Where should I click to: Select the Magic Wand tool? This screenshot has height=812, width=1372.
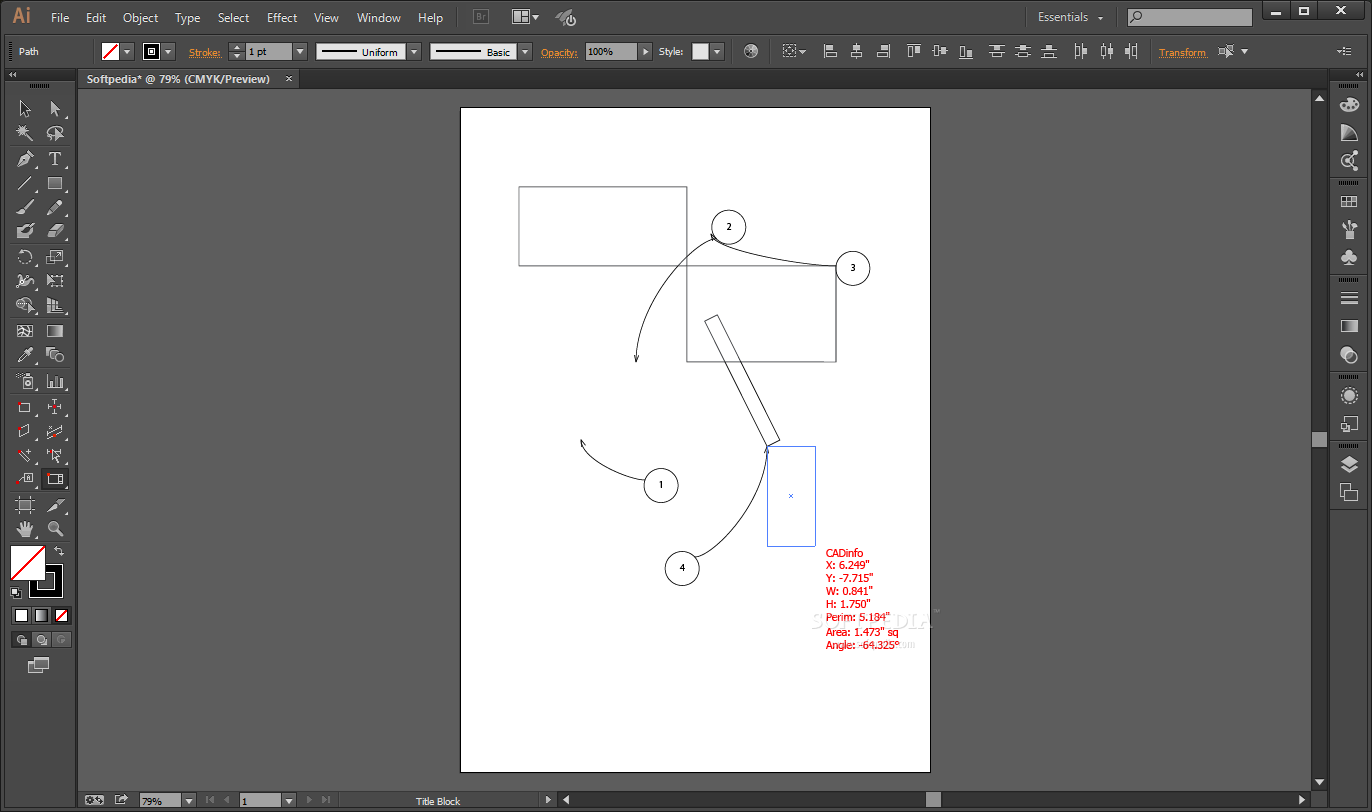25,132
